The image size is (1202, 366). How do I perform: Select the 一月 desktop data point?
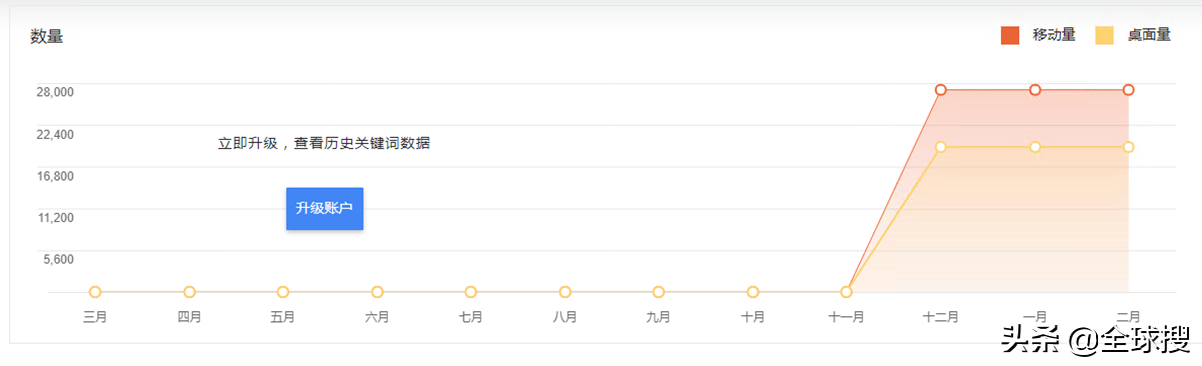click(x=1035, y=147)
